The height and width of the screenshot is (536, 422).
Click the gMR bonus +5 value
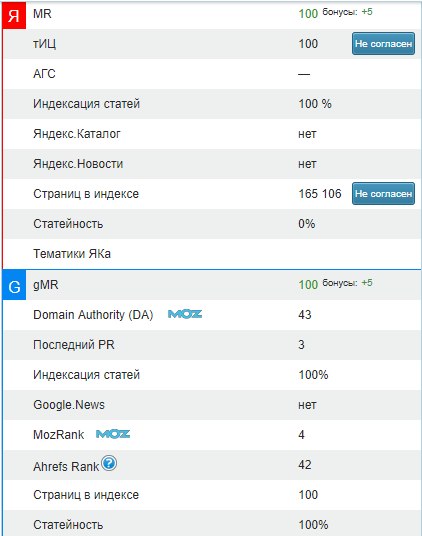[367, 283]
